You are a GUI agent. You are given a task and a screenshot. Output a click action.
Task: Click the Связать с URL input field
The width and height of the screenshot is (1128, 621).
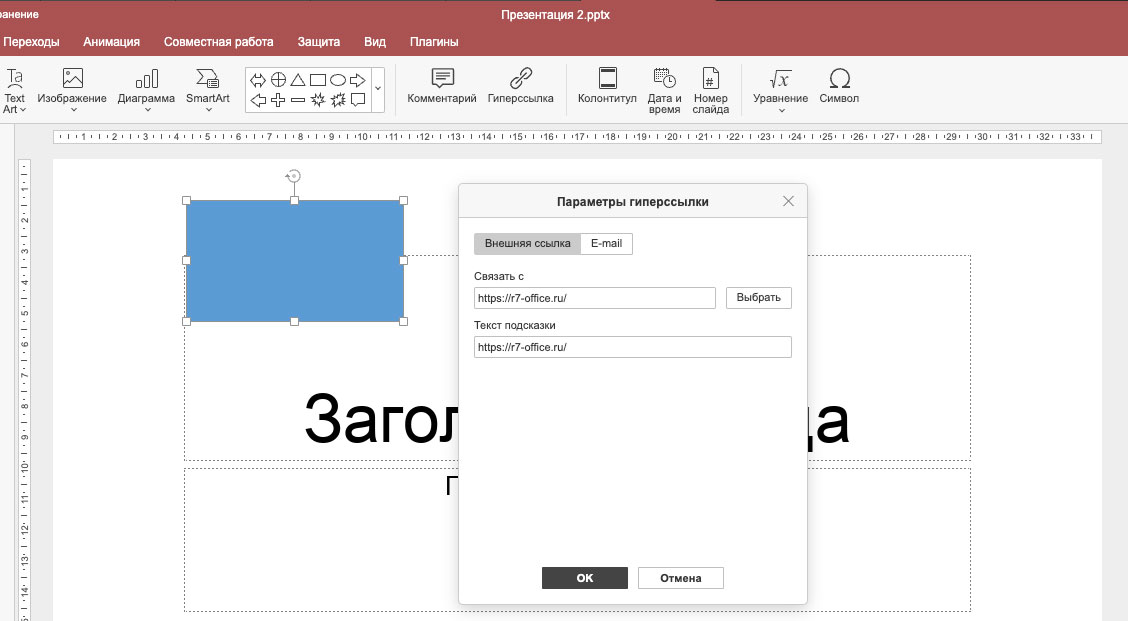tap(594, 298)
